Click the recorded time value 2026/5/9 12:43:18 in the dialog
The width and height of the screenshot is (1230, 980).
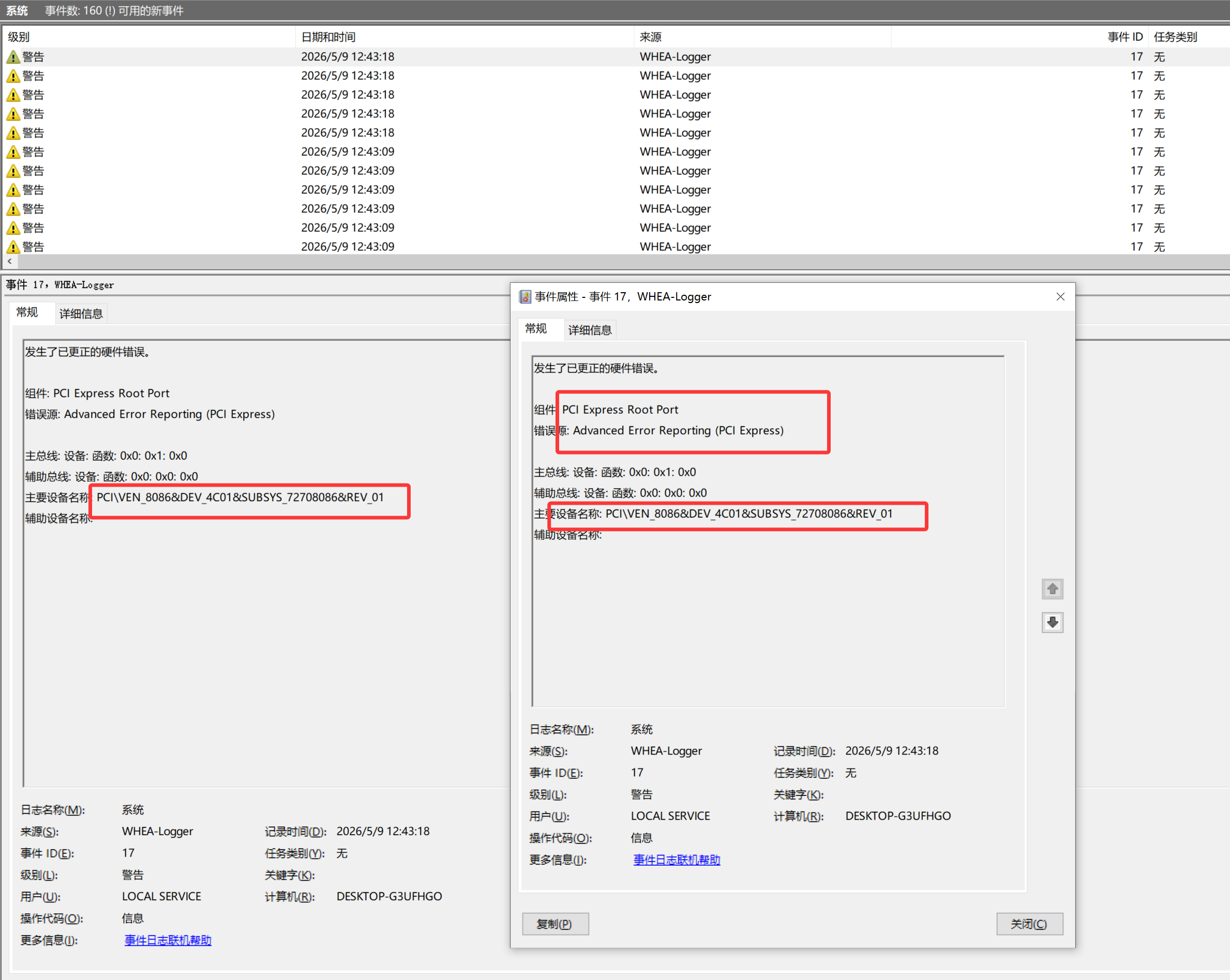pyautogui.click(x=892, y=751)
